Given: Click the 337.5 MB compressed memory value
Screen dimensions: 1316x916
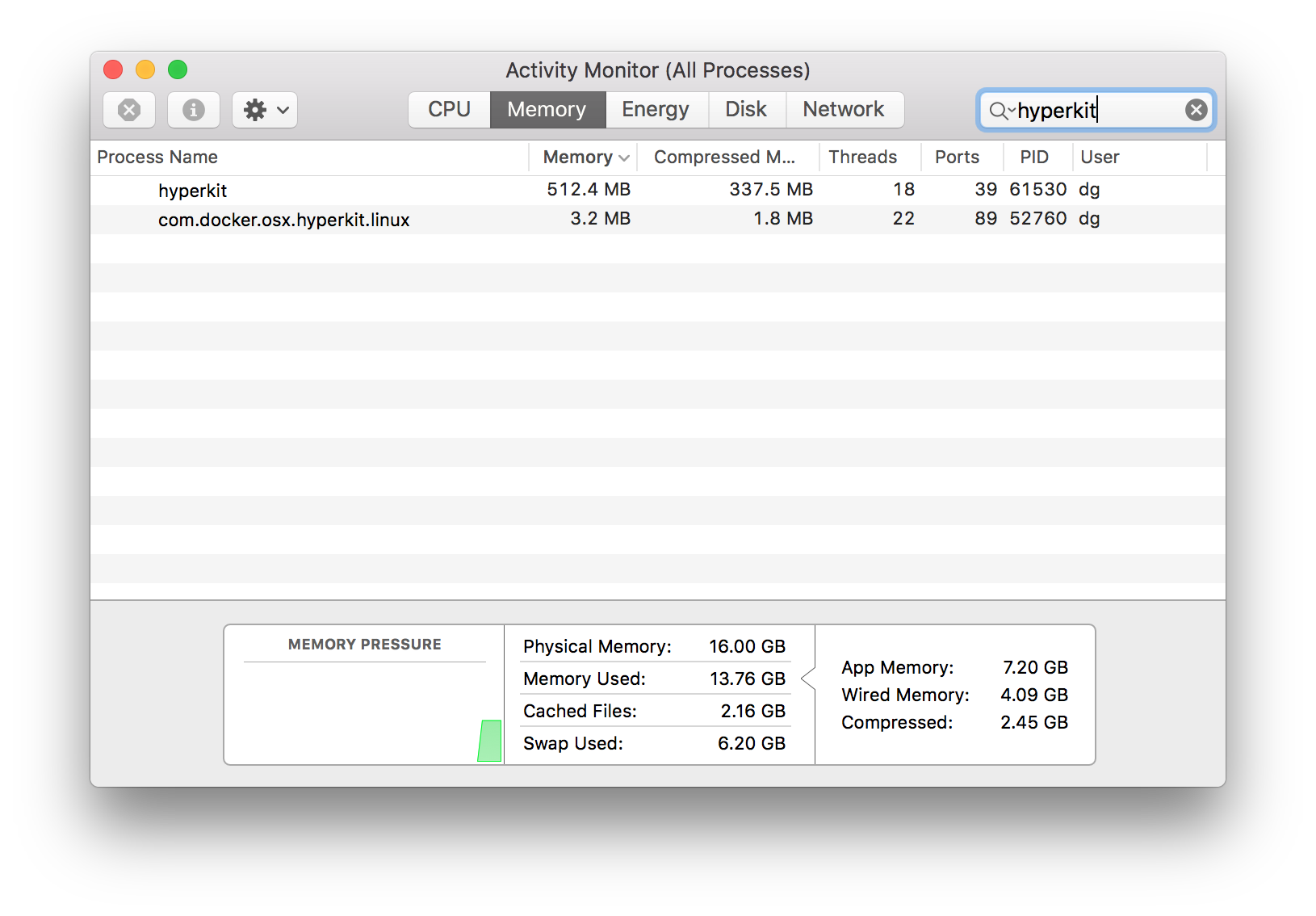Looking at the screenshot, I should [771, 190].
